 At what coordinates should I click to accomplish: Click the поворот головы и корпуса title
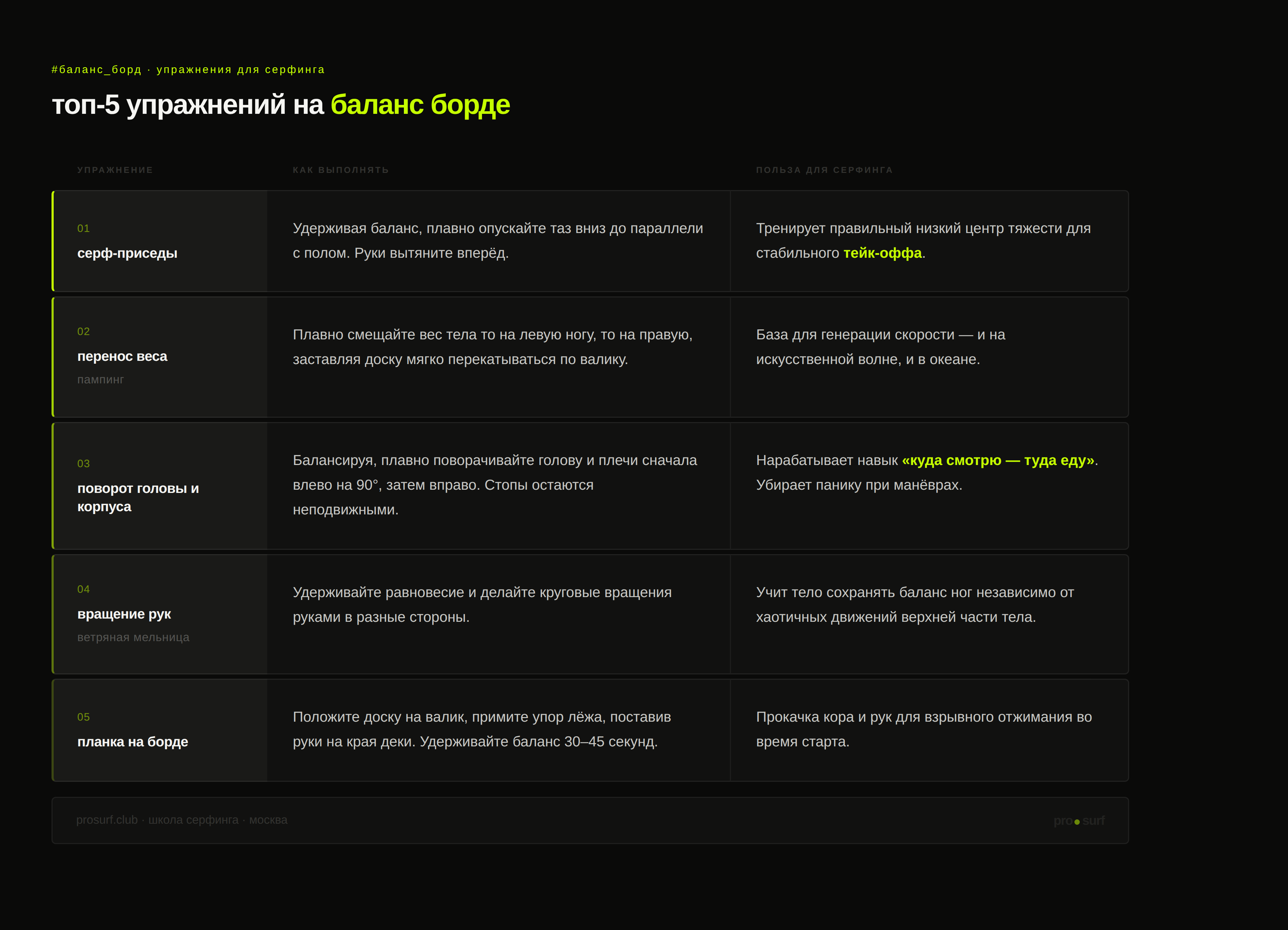click(138, 497)
